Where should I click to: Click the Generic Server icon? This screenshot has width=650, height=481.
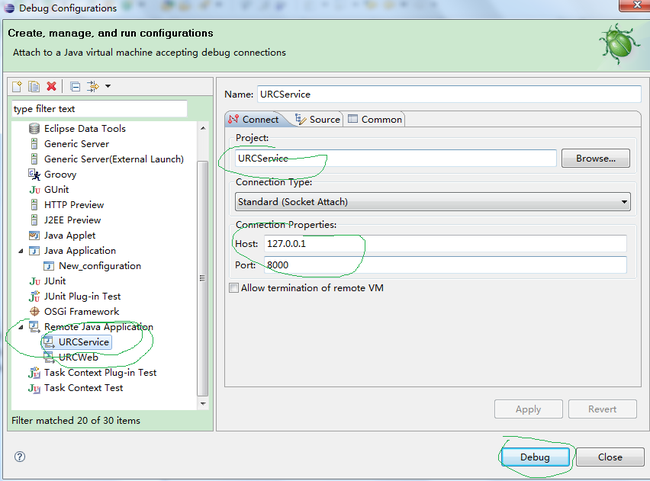pos(34,144)
